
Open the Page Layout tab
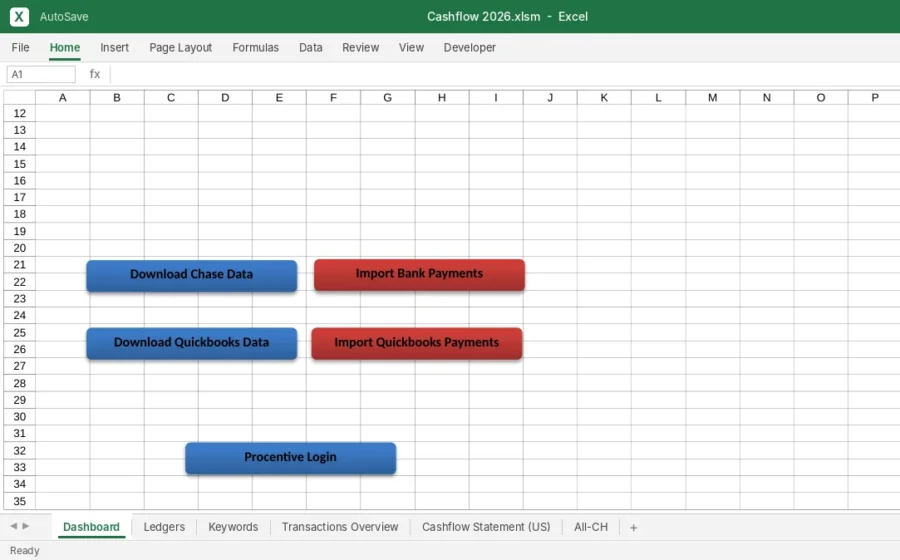coord(180,48)
